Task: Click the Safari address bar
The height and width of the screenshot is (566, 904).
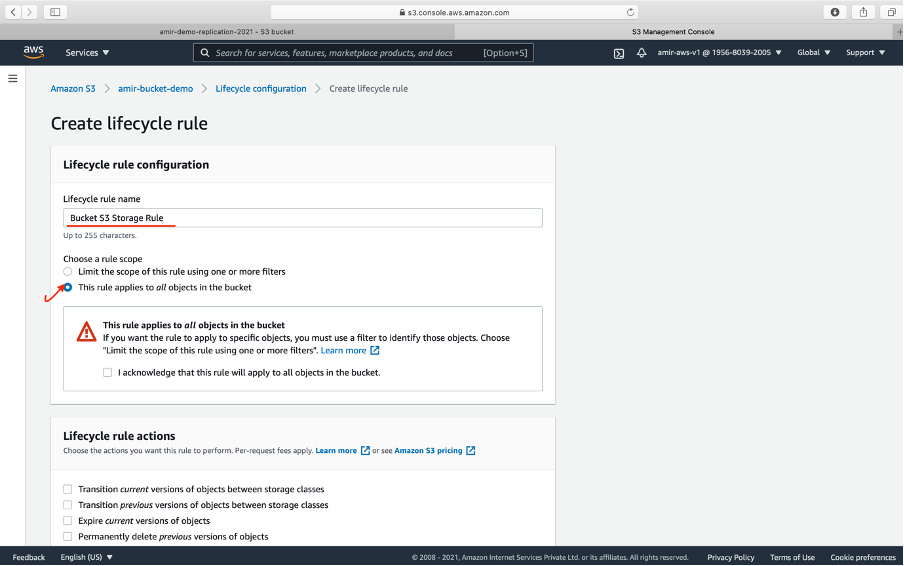Action: coord(454,12)
